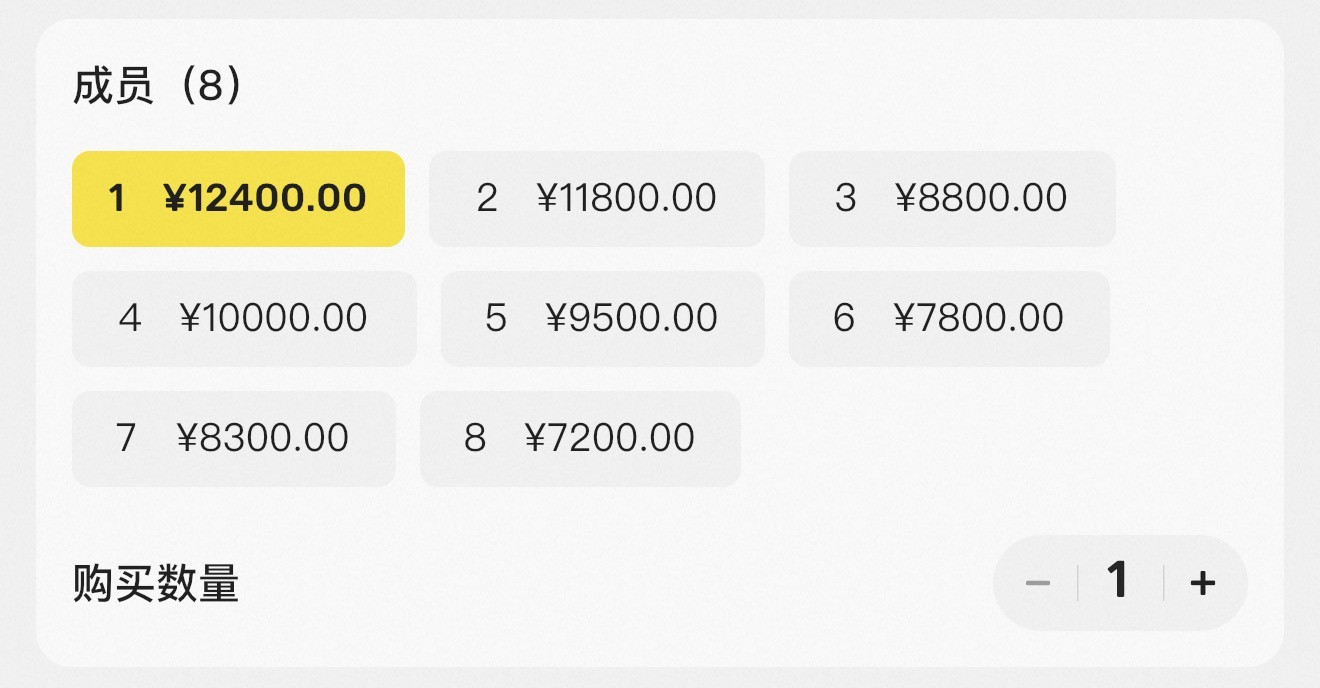
Task: Click the purchase quantity value 1
Action: [1118, 581]
